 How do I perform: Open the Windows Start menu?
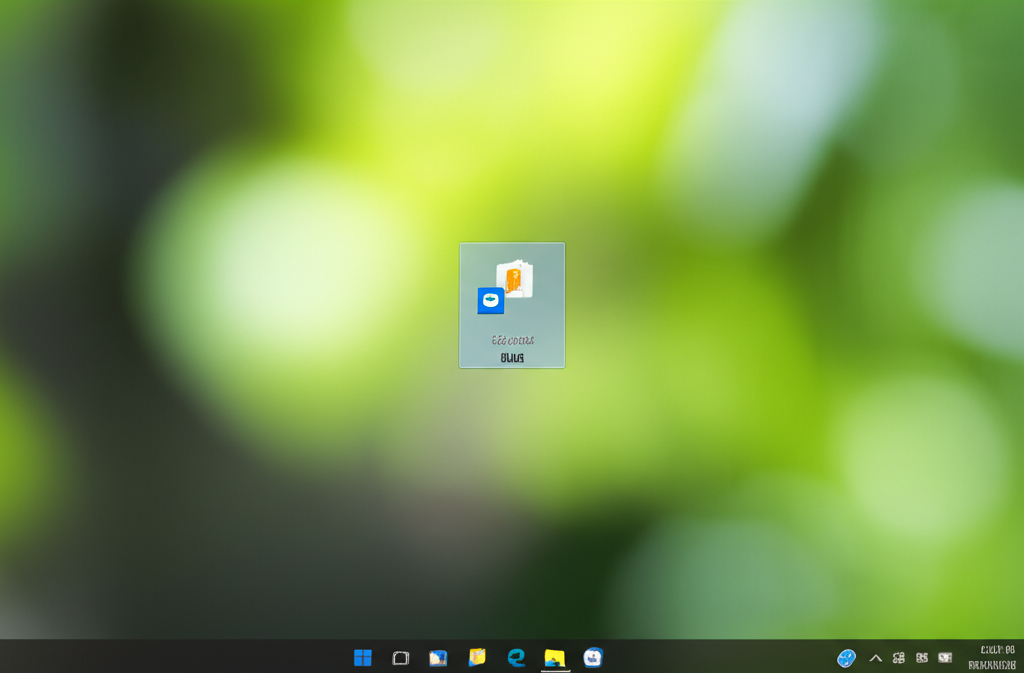tap(363, 657)
